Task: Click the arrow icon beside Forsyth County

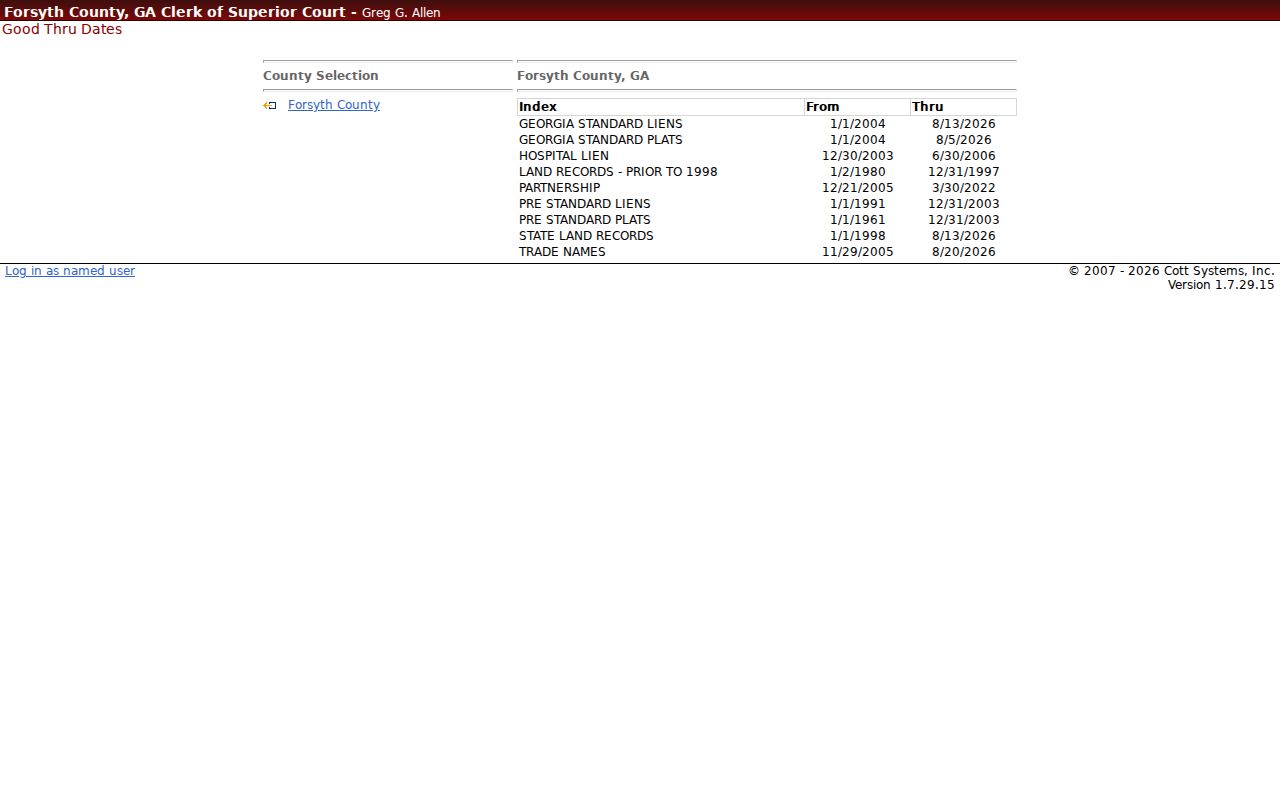Action: tap(270, 105)
